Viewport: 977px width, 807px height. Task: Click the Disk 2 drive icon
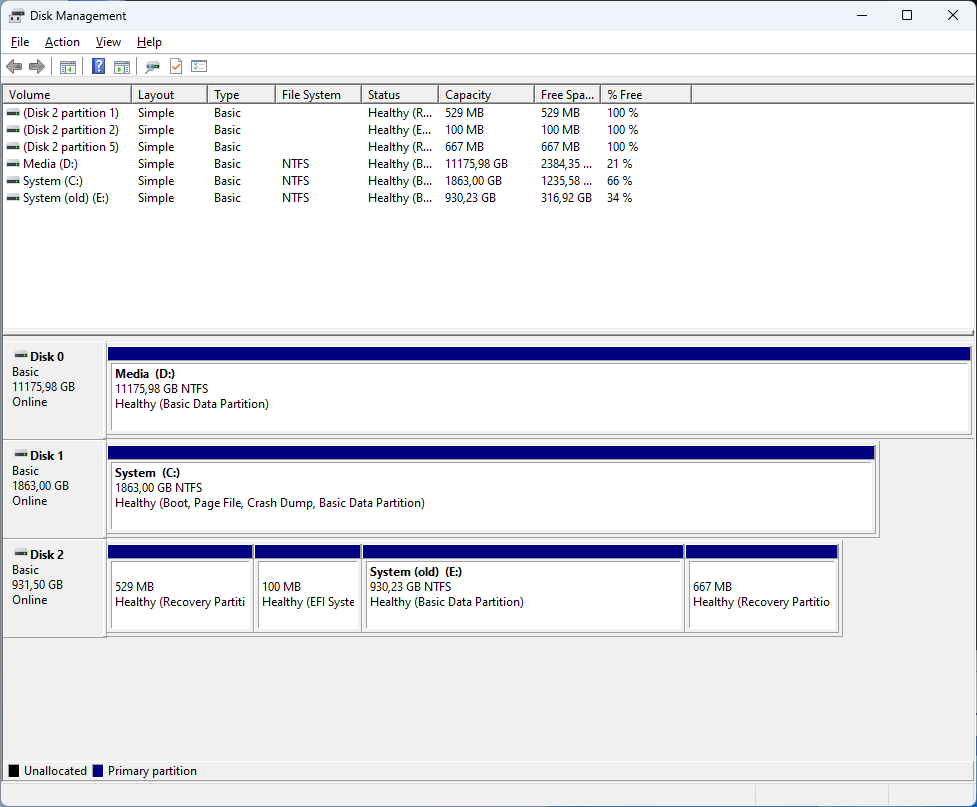click(21, 554)
